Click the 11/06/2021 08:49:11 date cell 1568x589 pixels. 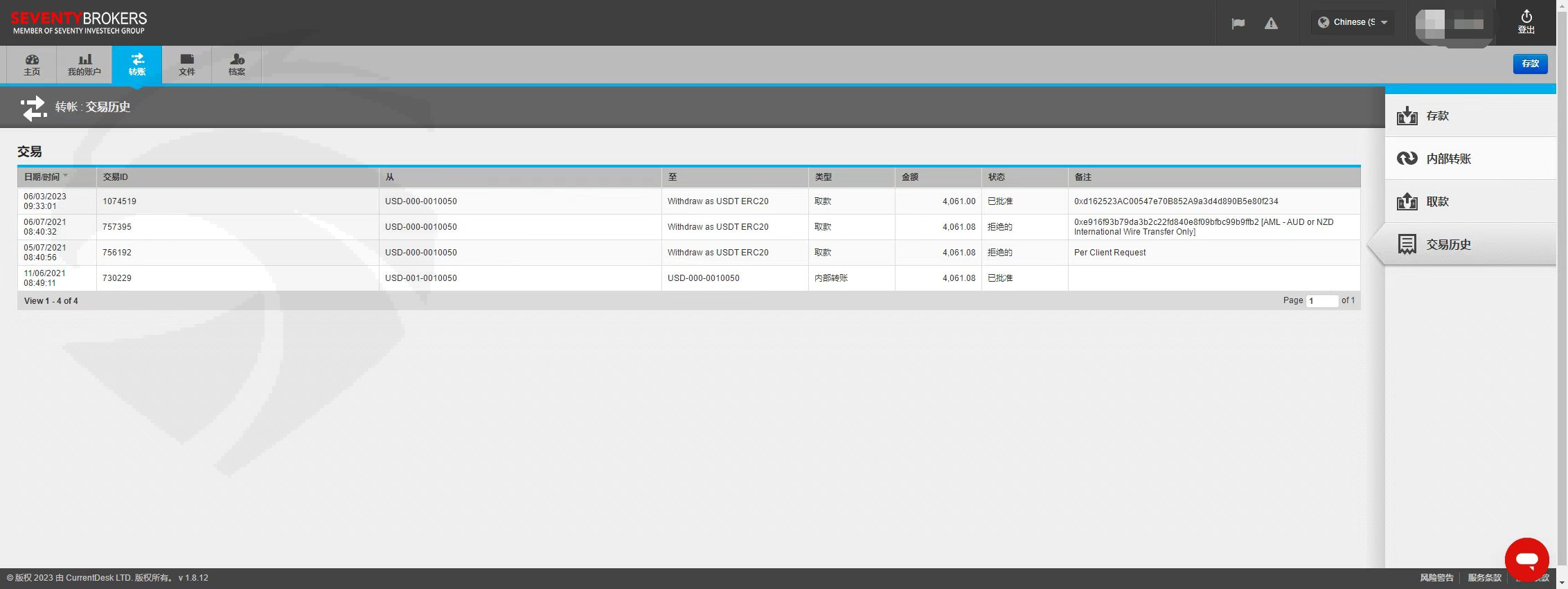pos(57,278)
